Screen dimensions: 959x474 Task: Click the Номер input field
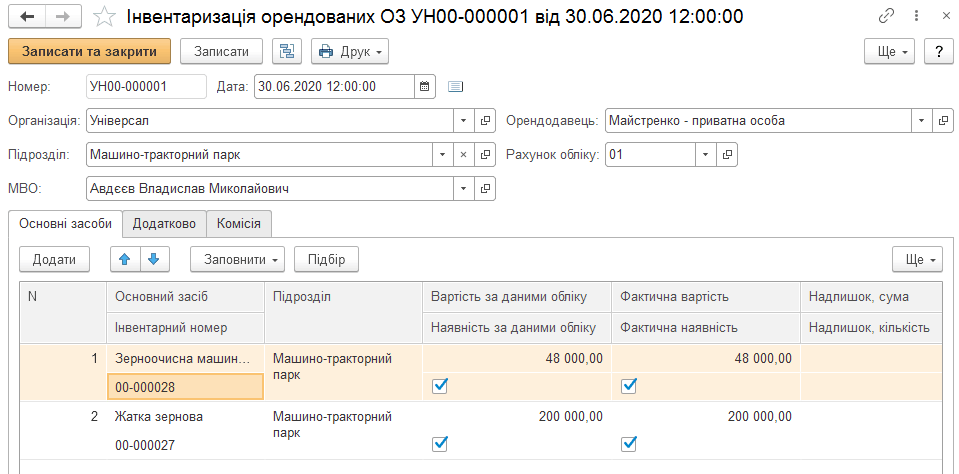tap(146, 86)
